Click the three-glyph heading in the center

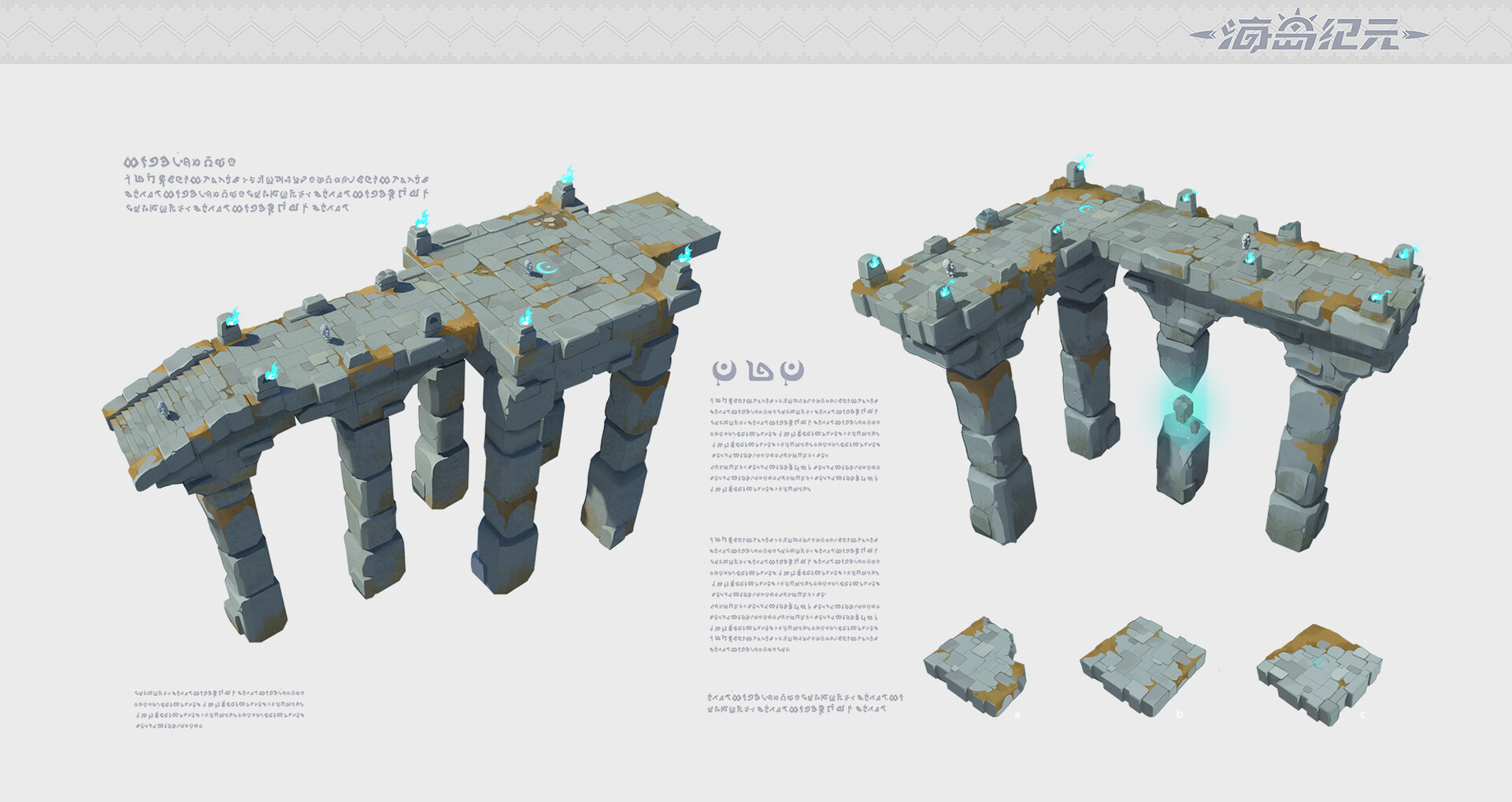[758, 371]
